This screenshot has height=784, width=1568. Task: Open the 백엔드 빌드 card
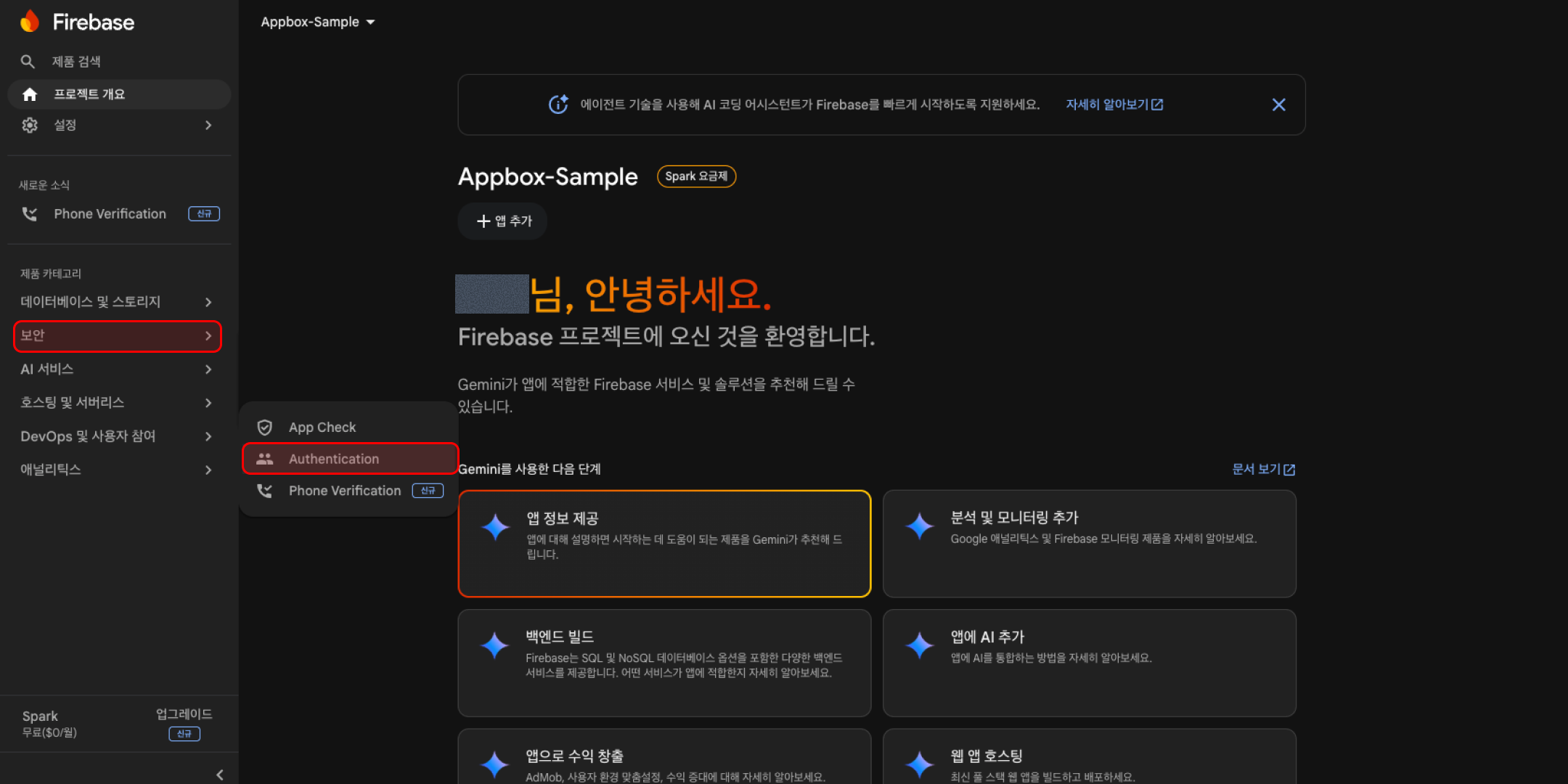click(664, 663)
